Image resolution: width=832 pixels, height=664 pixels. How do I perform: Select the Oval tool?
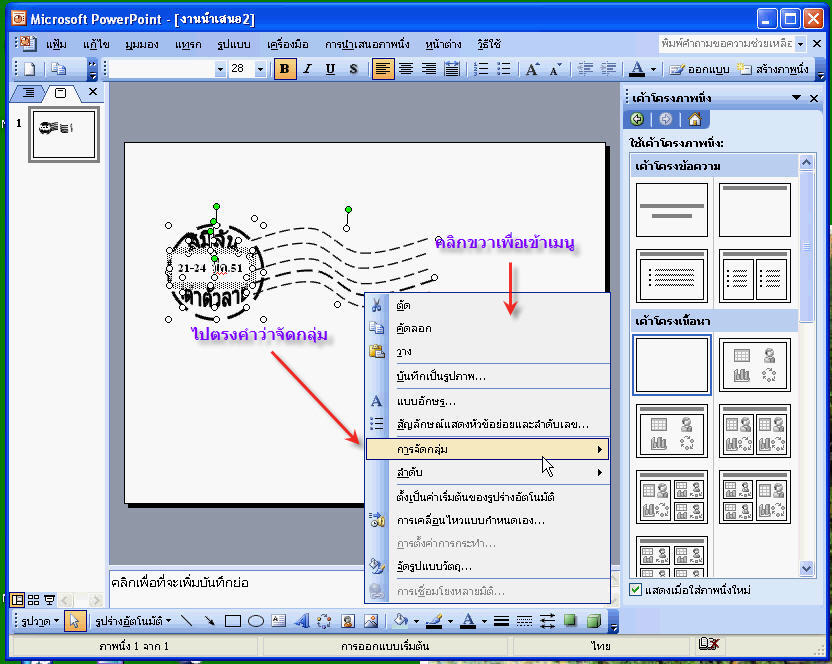pos(256,620)
